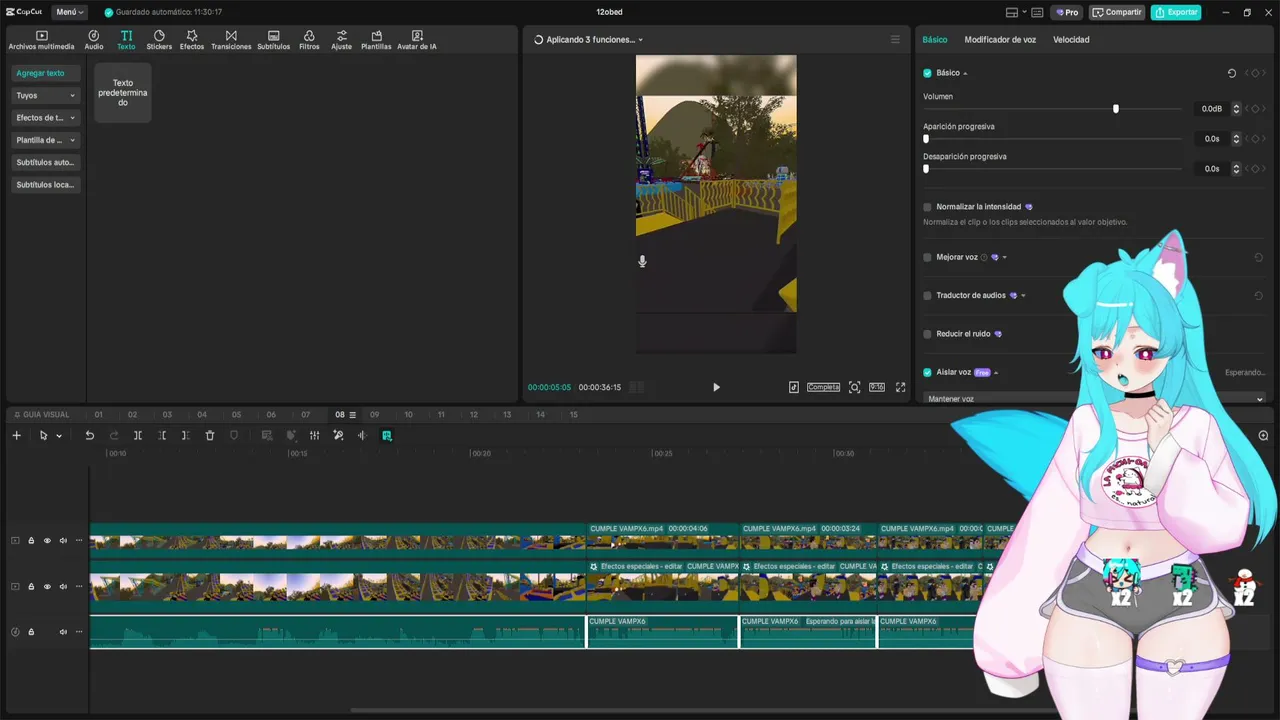Enable Reducir el ruido checkbox
The width and height of the screenshot is (1280, 720).
tap(927, 334)
